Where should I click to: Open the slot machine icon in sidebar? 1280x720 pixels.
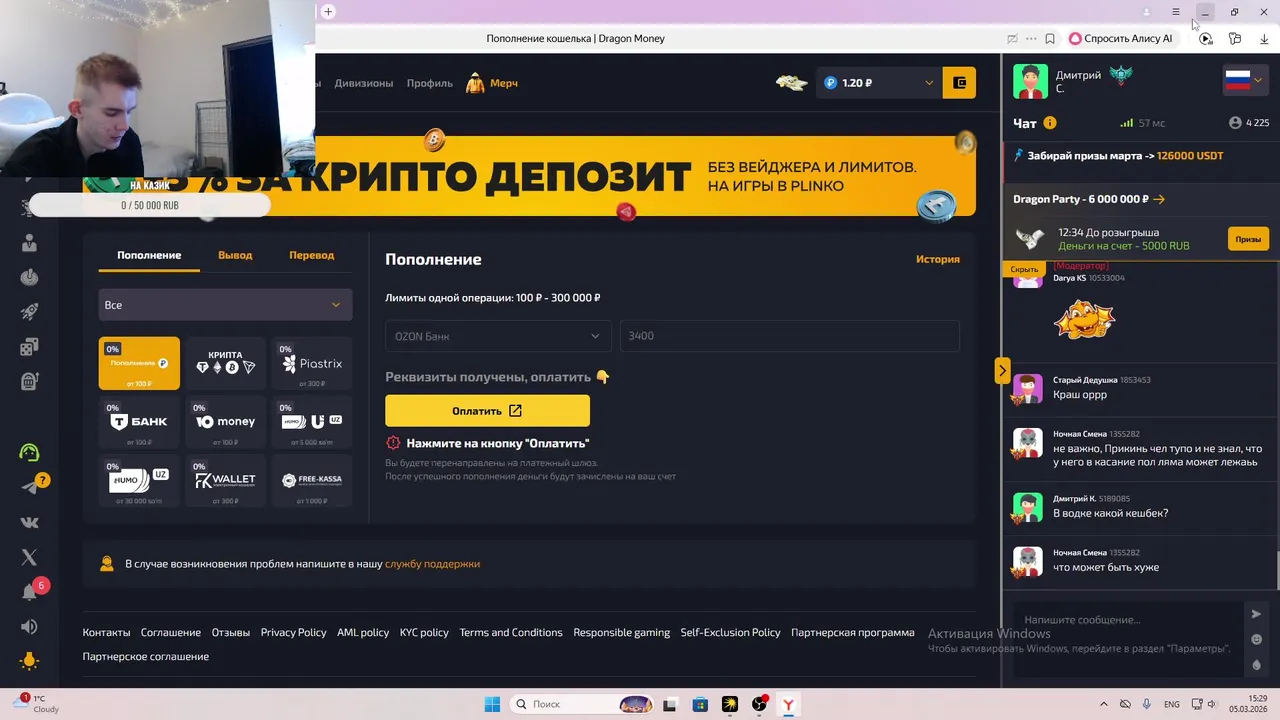pyautogui.click(x=29, y=381)
